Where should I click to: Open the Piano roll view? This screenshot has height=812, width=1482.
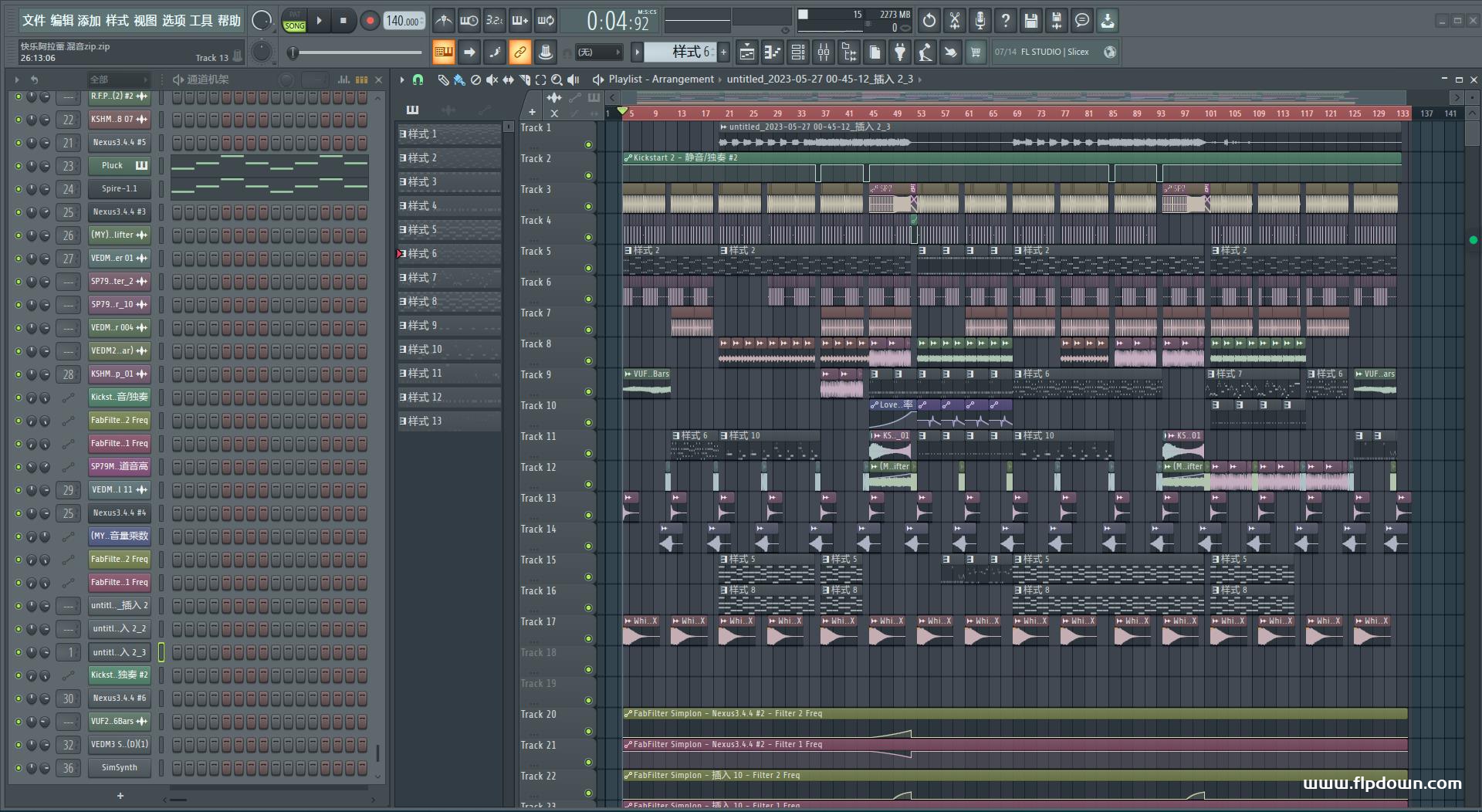coord(773,52)
